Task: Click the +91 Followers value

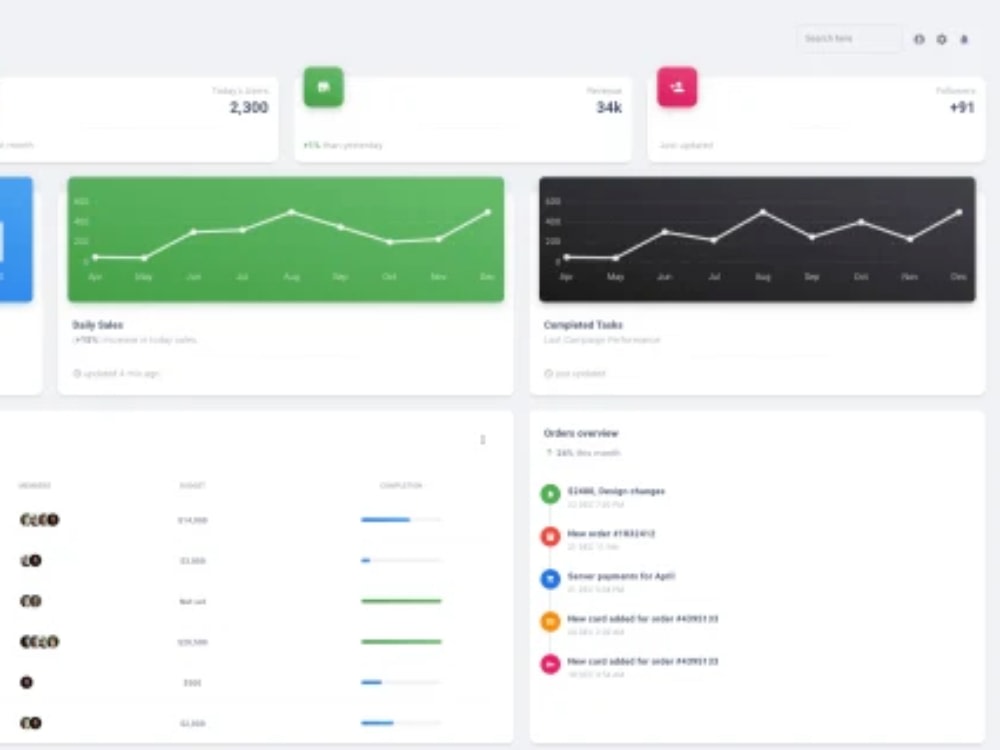Action: coord(962,107)
